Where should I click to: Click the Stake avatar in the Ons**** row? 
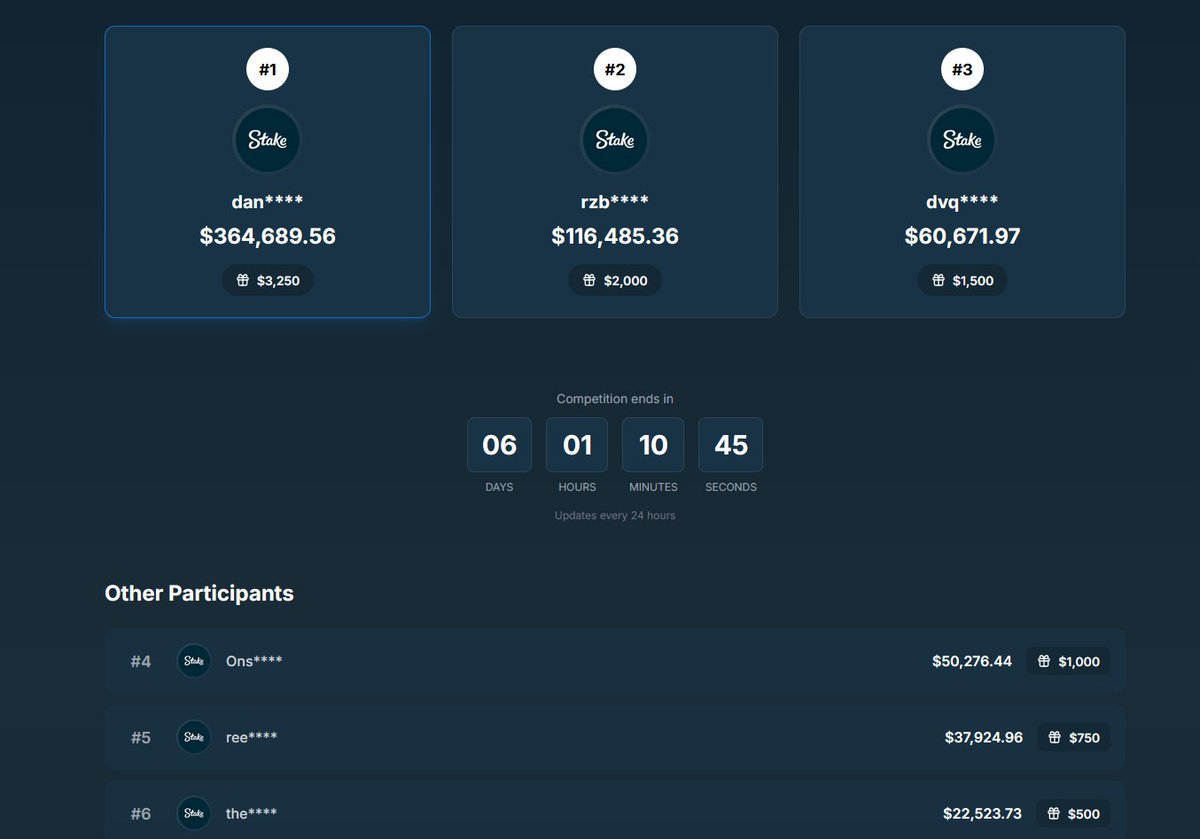194,661
